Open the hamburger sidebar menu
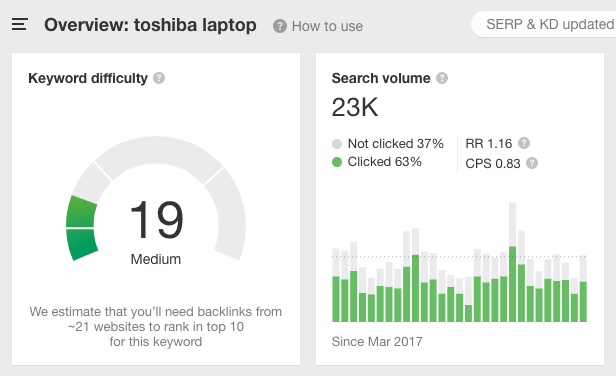Image resolution: width=616 pixels, height=376 pixels. click(20, 24)
